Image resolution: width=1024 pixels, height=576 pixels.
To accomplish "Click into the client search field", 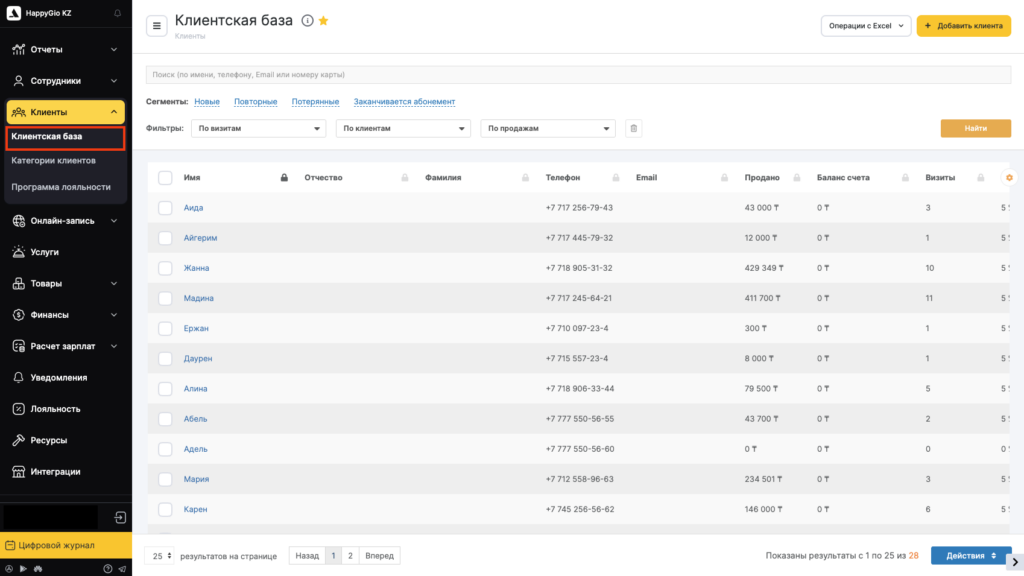I will click(x=577, y=75).
